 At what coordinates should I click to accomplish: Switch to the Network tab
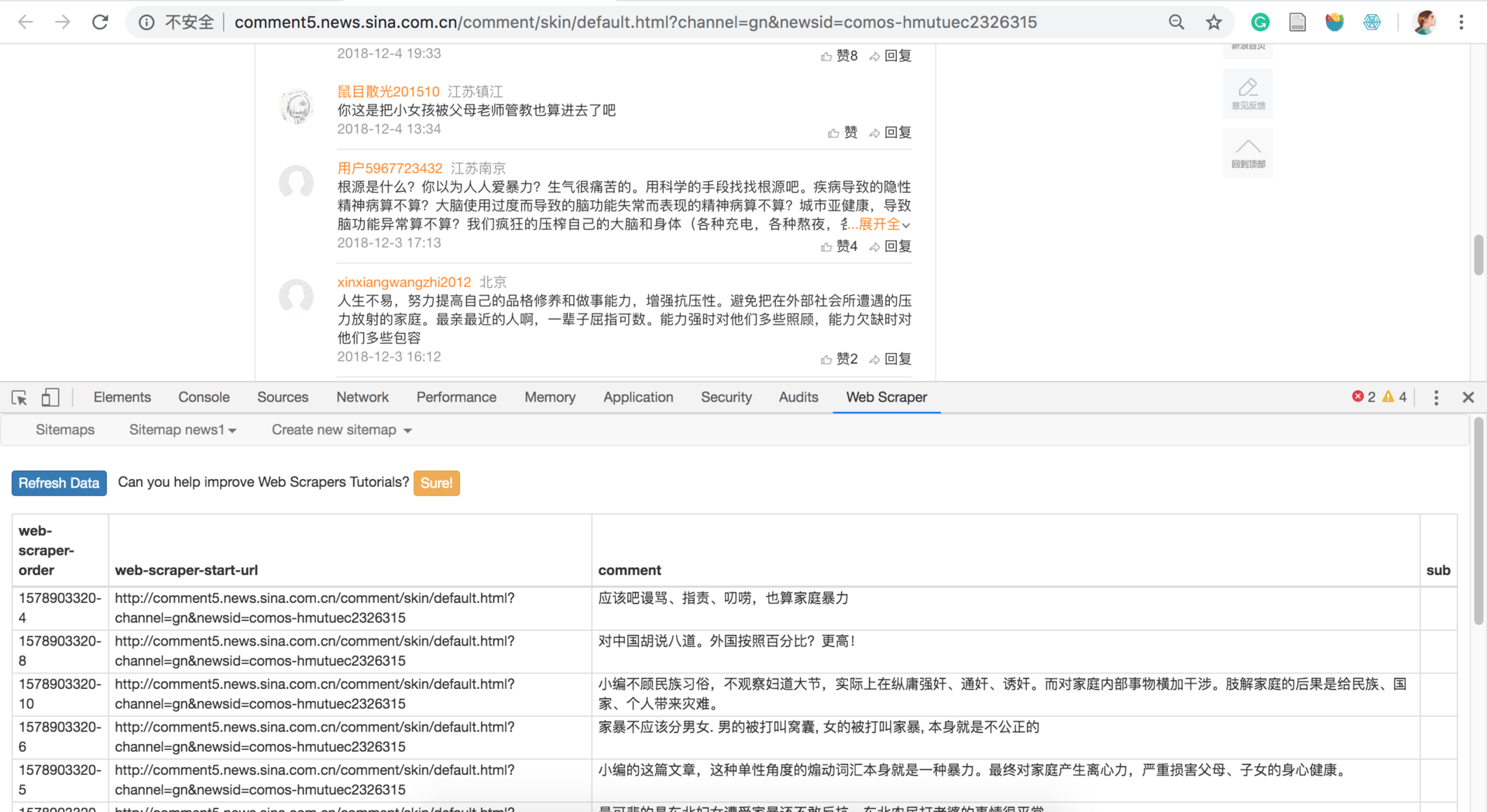[x=362, y=397]
